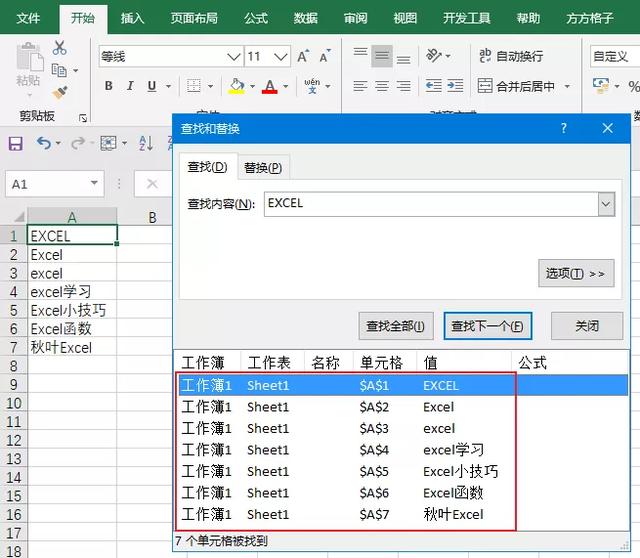The width and height of the screenshot is (640, 558).
Task: Center text horizontally in cell
Action: click(382, 86)
